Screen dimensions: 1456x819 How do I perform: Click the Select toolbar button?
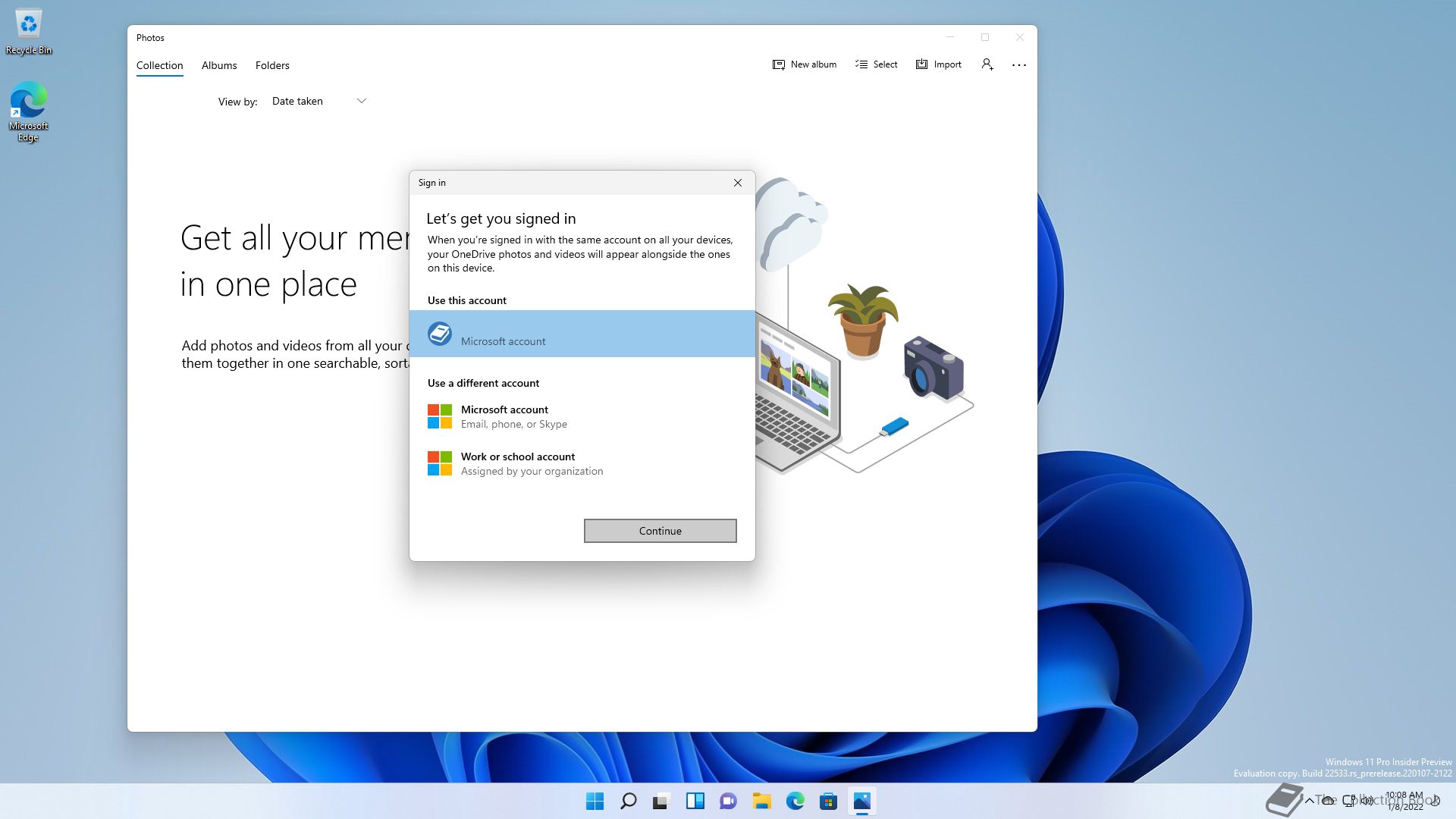point(877,64)
